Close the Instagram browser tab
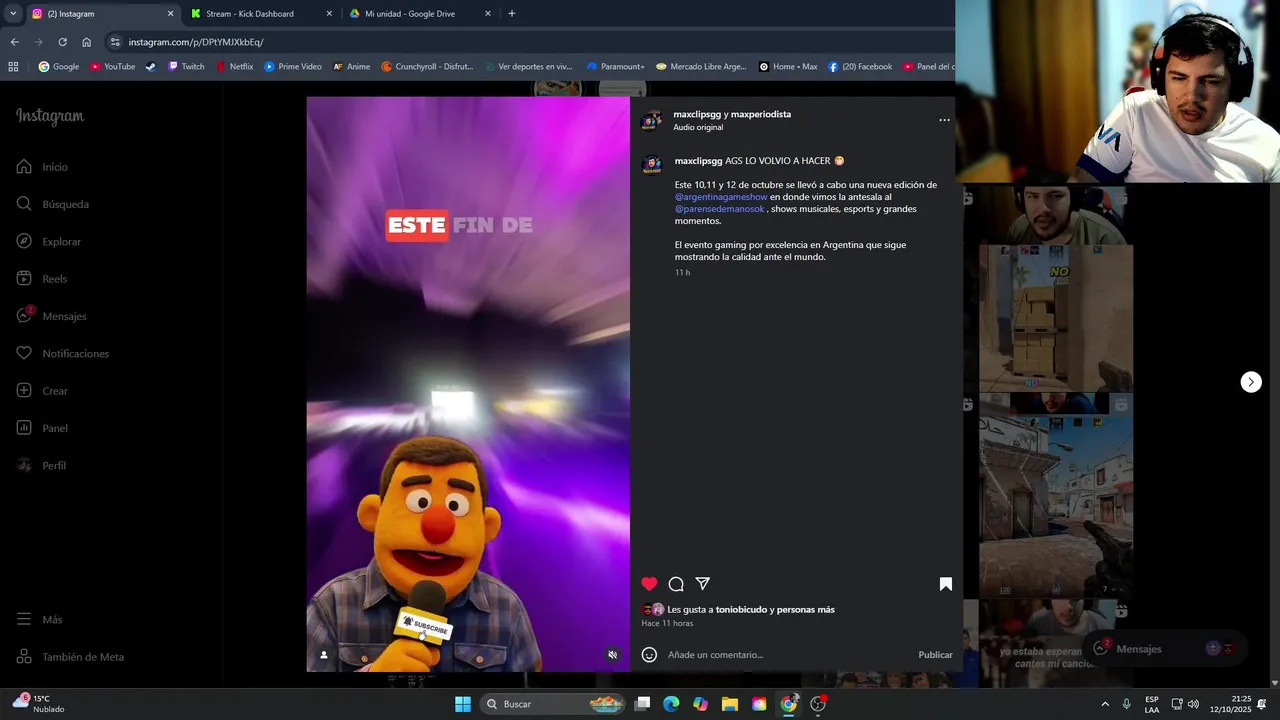The image size is (1280, 720). (170, 14)
